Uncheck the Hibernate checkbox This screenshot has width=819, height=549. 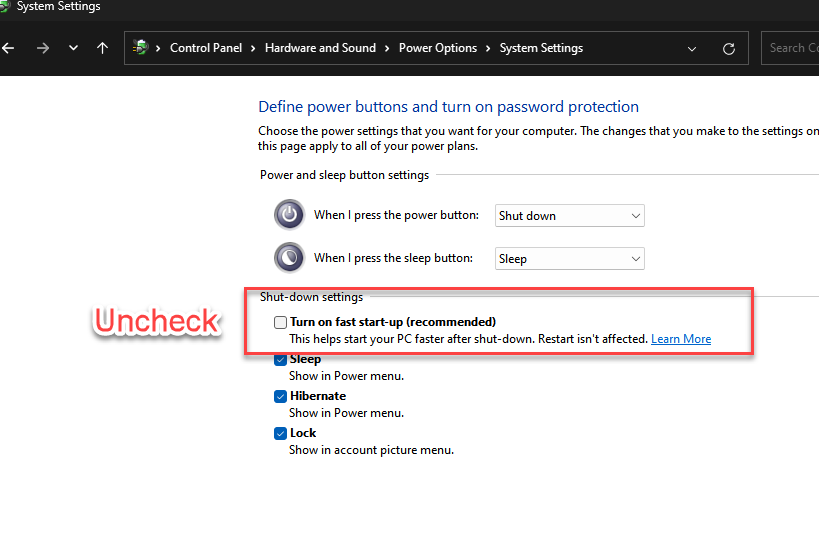click(x=280, y=396)
